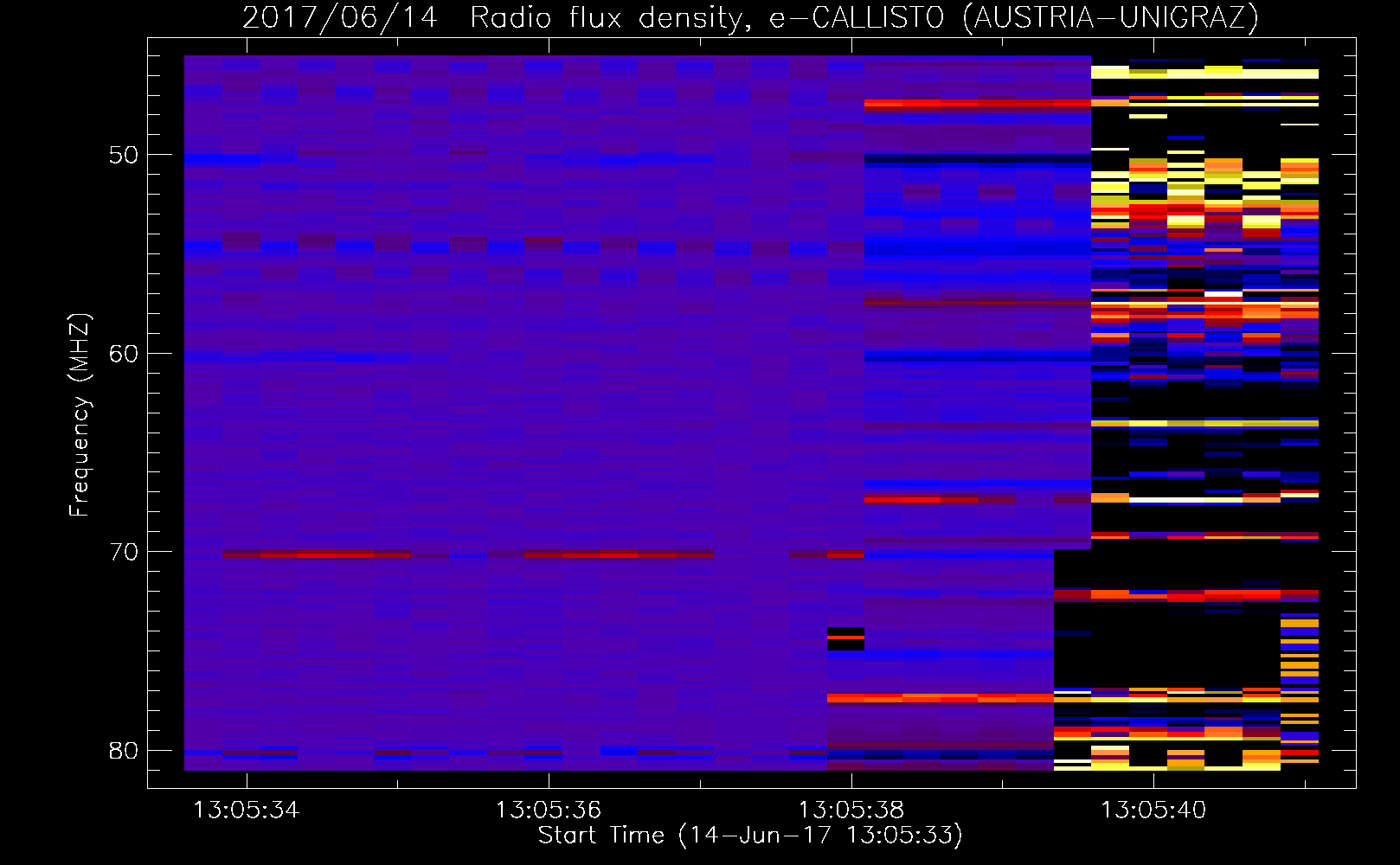Image resolution: width=1400 pixels, height=865 pixels.
Task: Click the '13:05:34' time tick label
Action: [x=246, y=811]
